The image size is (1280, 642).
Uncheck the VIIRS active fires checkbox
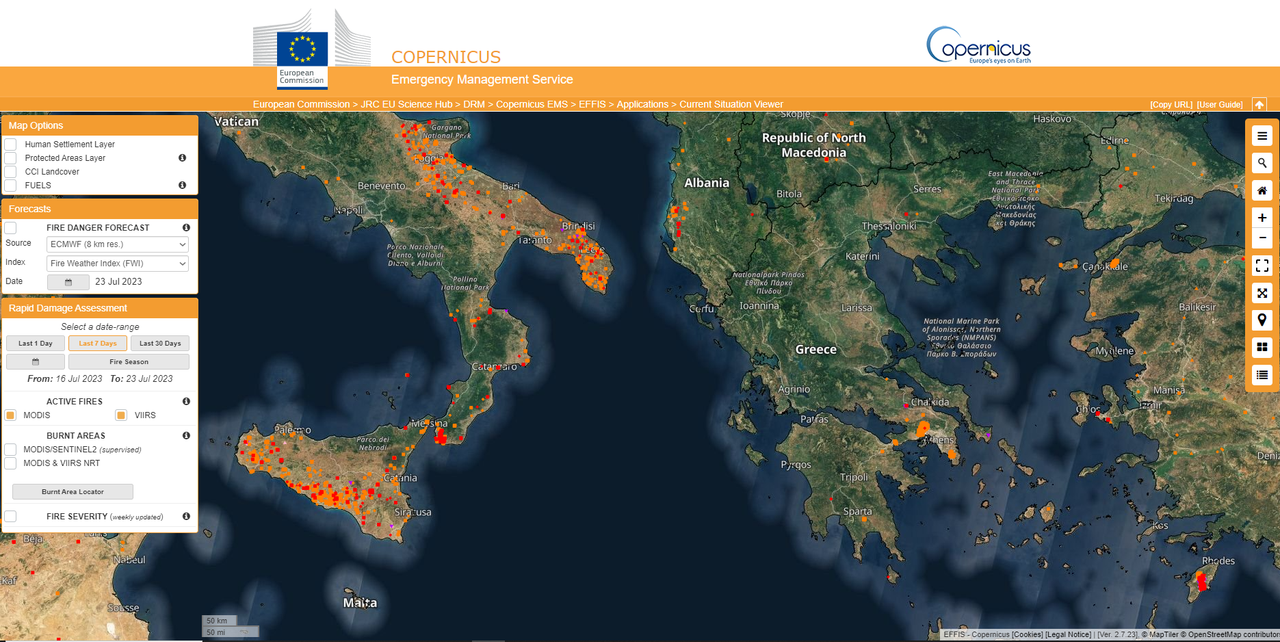click(120, 415)
